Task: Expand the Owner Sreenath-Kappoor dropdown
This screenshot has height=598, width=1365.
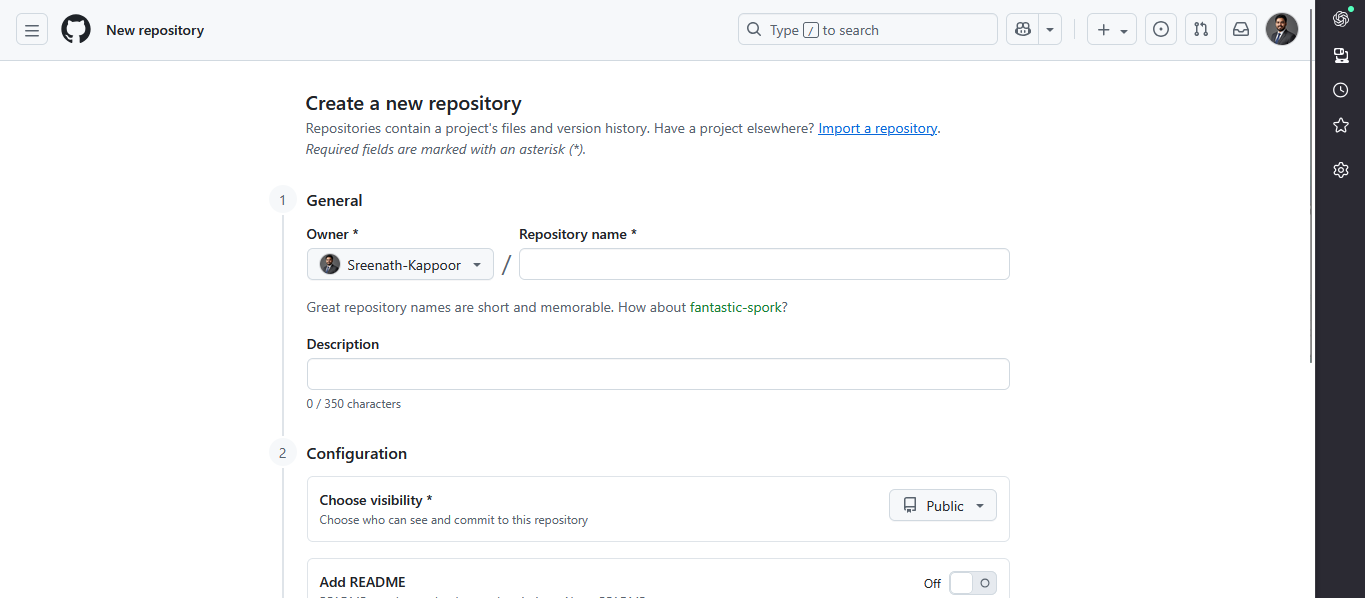Action: tap(400, 265)
